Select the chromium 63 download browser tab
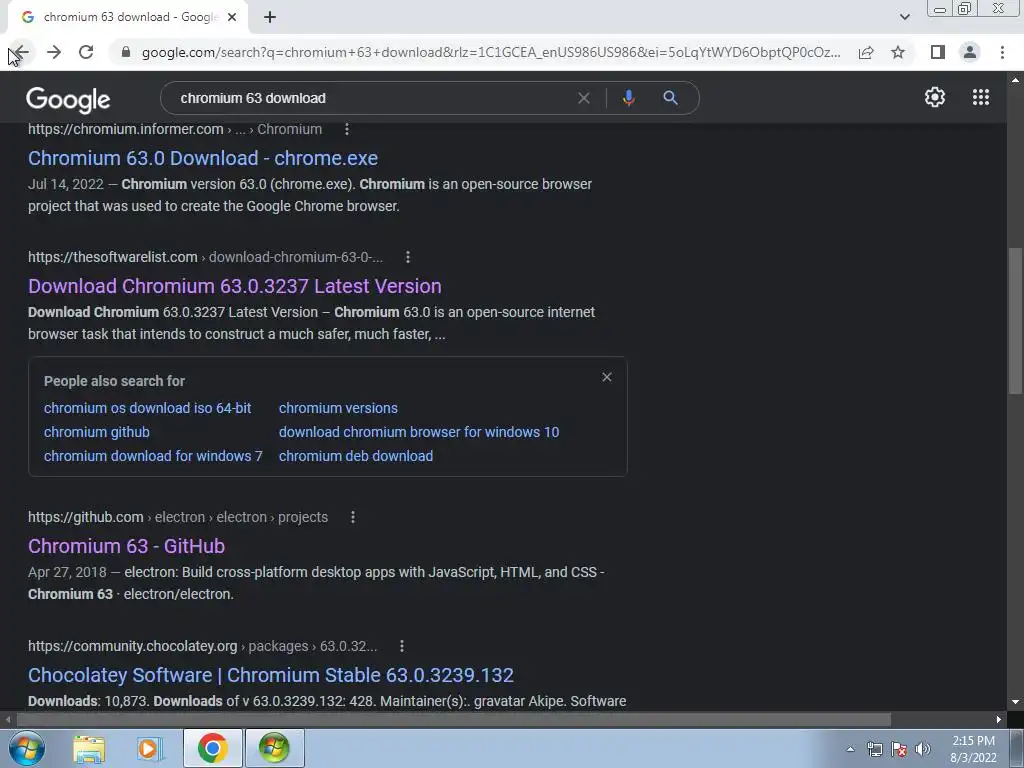This screenshot has height=768, width=1024. click(129, 17)
